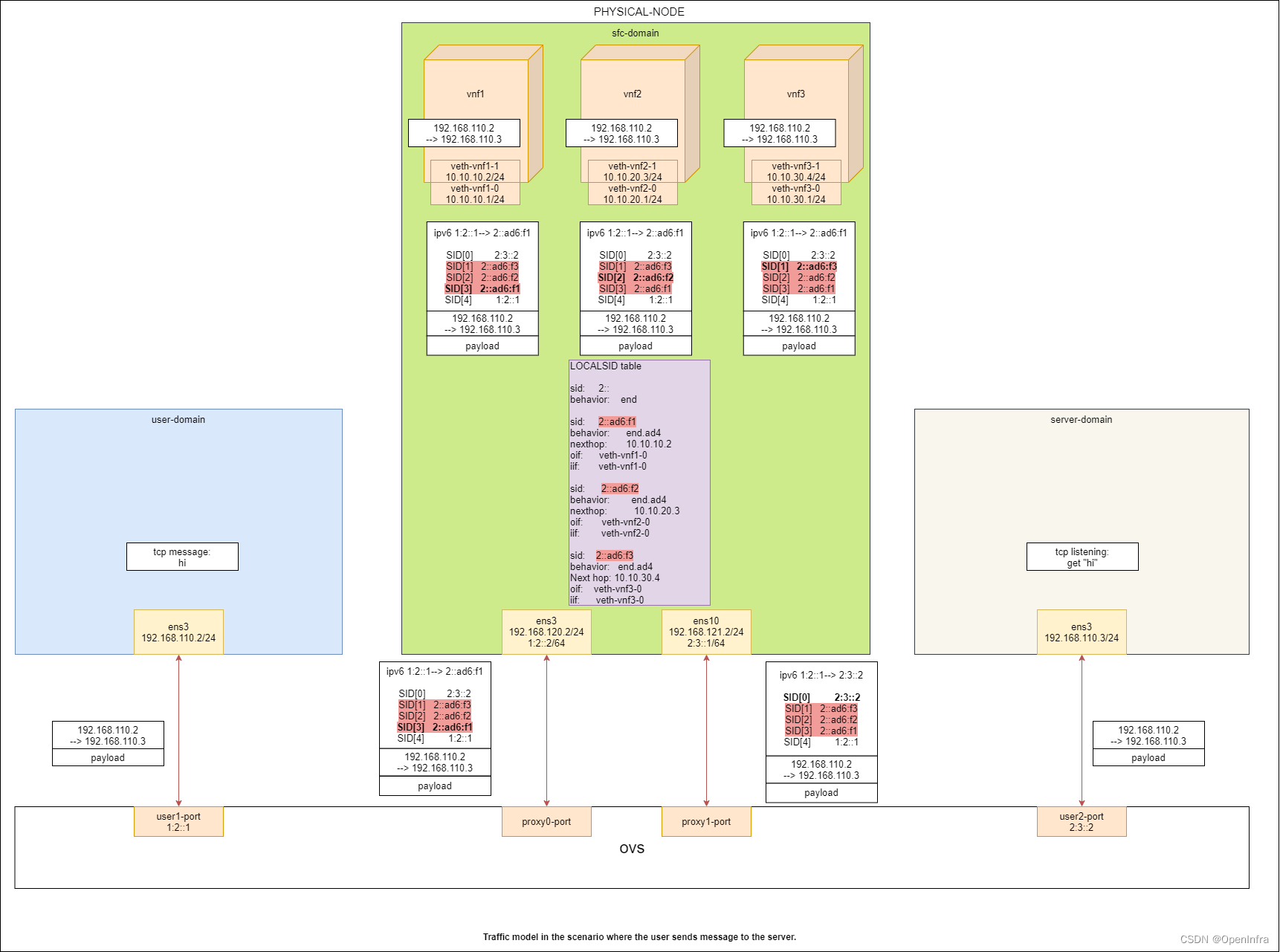Click the LOCALSID table title
This screenshot has height=952, width=1280.
tap(605, 366)
